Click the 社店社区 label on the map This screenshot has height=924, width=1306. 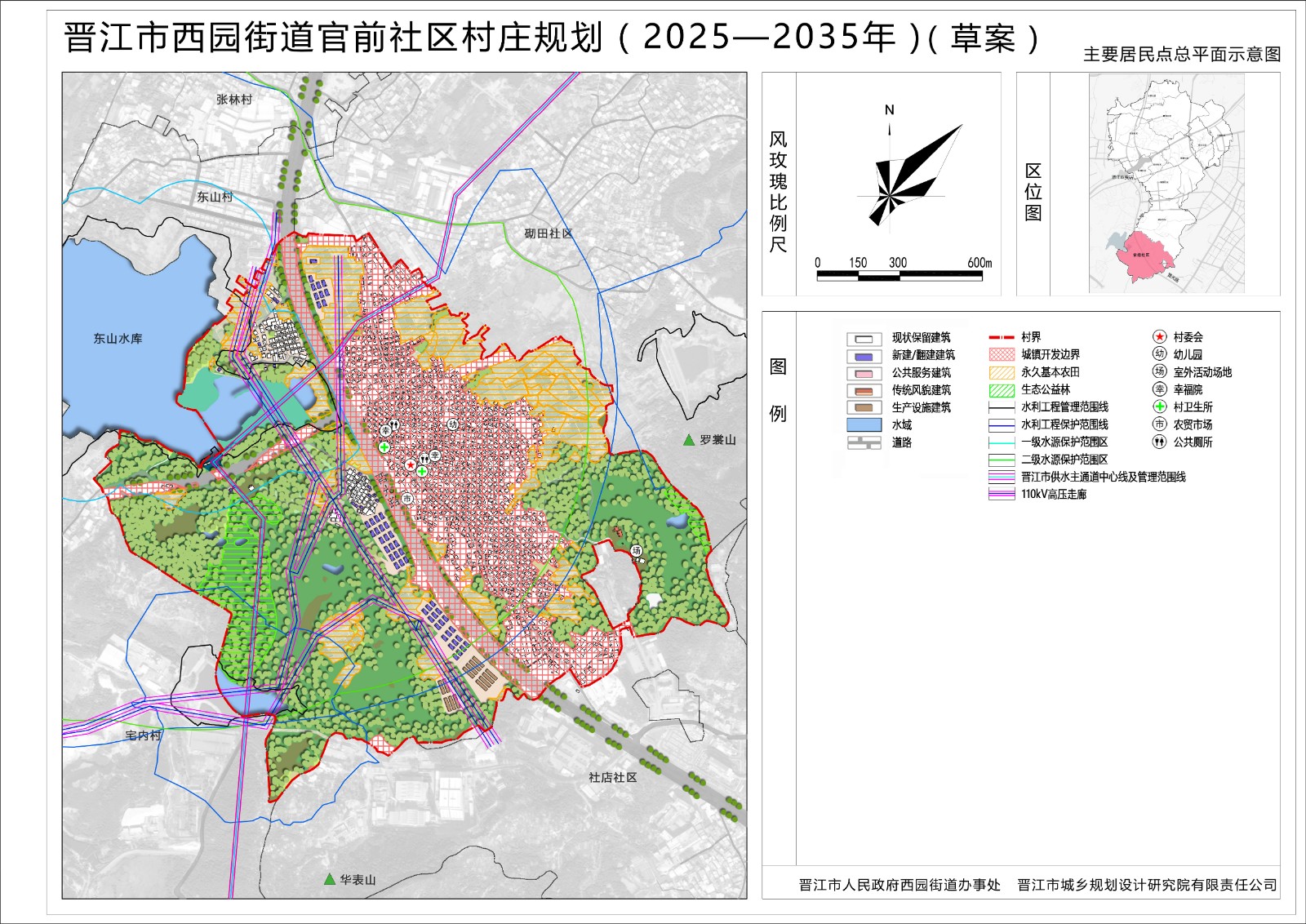[x=612, y=778]
